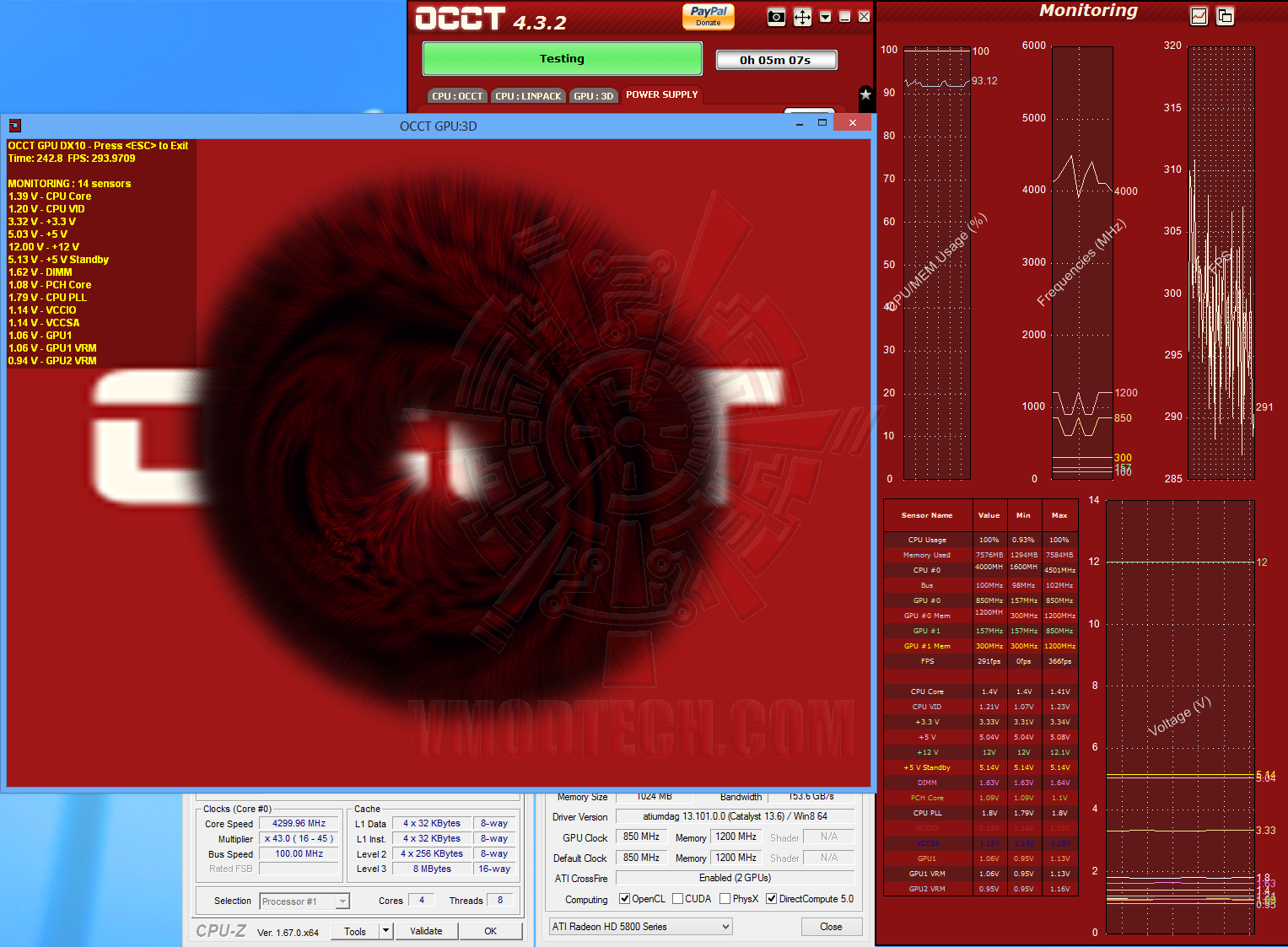The width and height of the screenshot is (1288, 947).
Task: Open the ATI Radeon HD 5800 Series dropdown
Action: point(640,927)
